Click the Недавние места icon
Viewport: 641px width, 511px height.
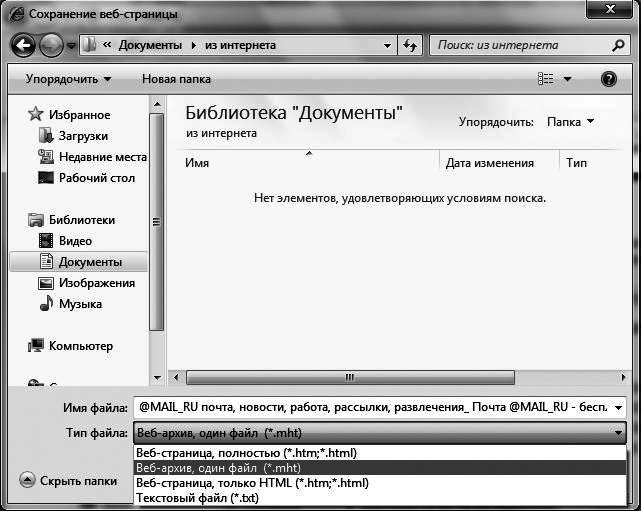[x=46, y=157]
